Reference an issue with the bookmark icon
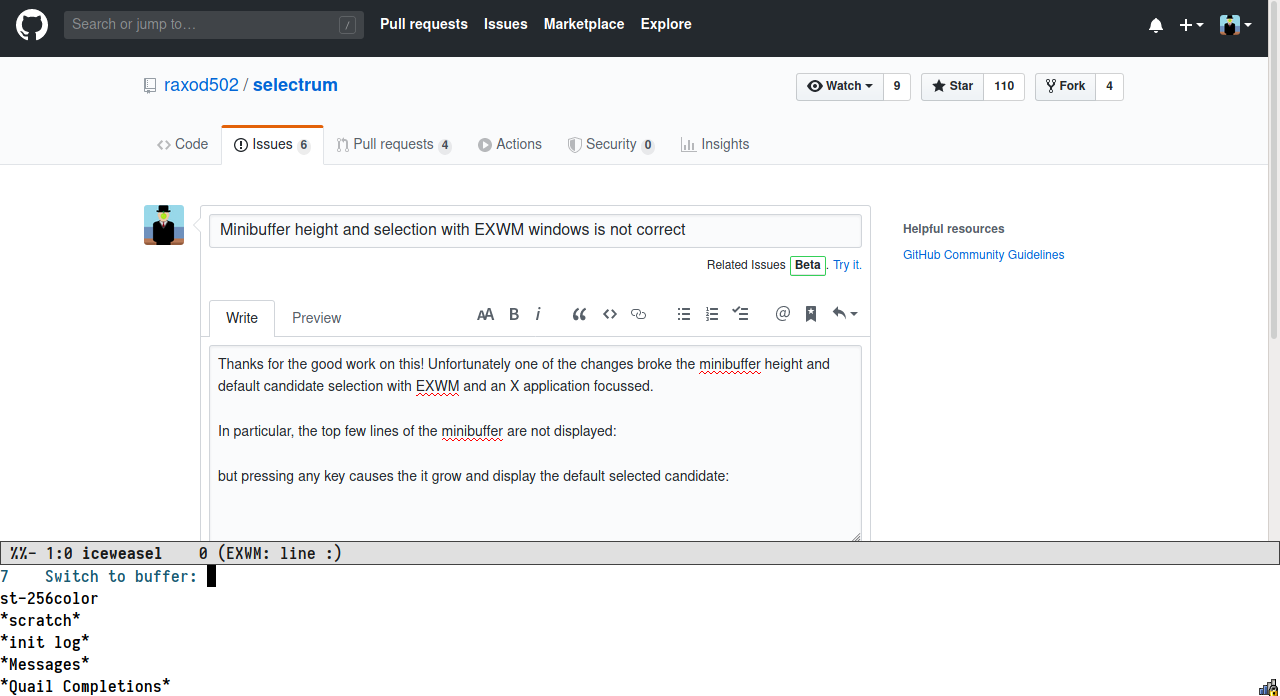The width and height of the screenshot is (1280, 696). (811, 314)
